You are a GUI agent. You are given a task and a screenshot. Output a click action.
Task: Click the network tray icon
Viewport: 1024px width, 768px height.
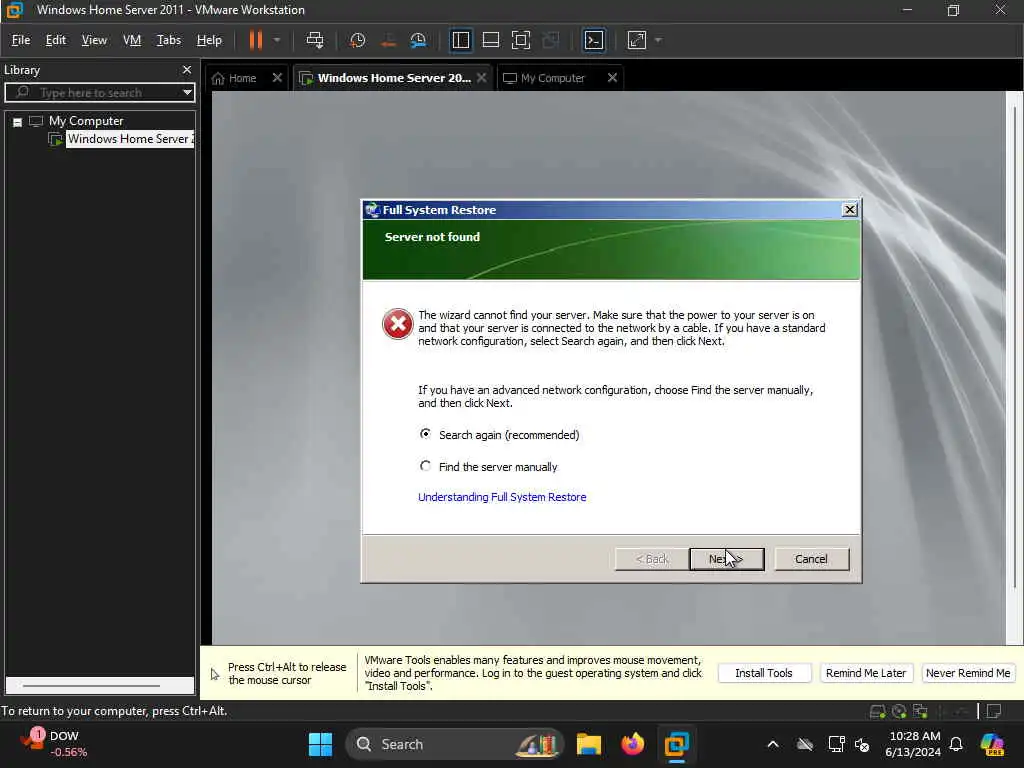click(x=836, y=744)
